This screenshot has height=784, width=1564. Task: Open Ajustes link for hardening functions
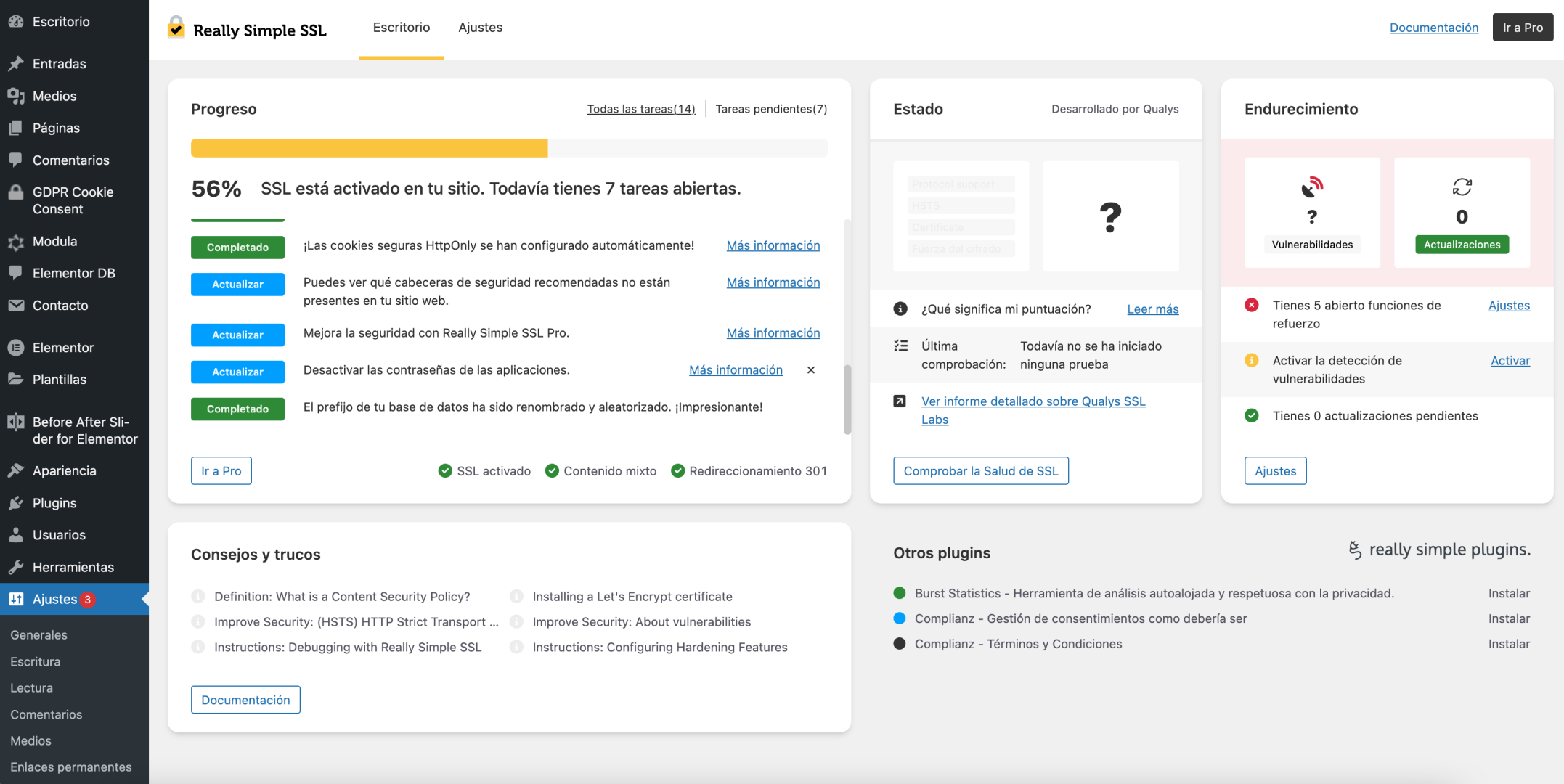[1509, 306]
